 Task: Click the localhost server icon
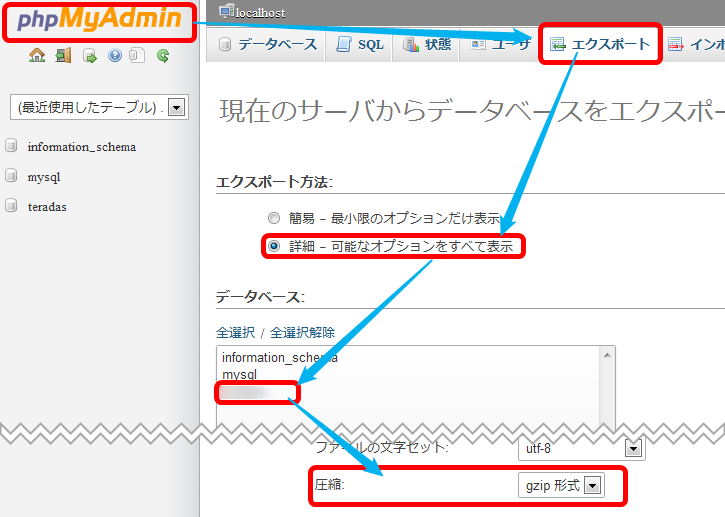(226, 11)
